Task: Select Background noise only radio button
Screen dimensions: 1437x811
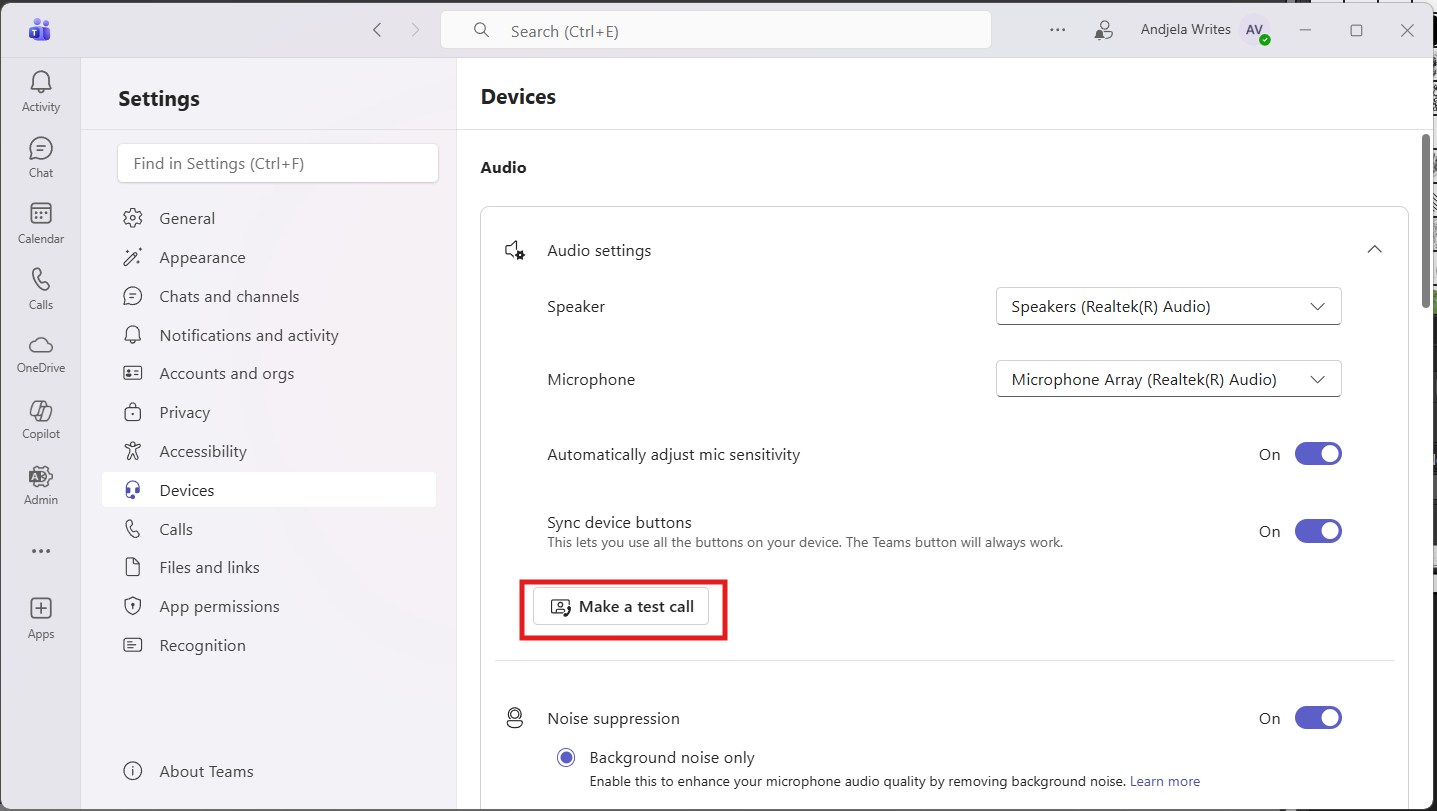Action: pyautogui.click(x=566, y=758)
